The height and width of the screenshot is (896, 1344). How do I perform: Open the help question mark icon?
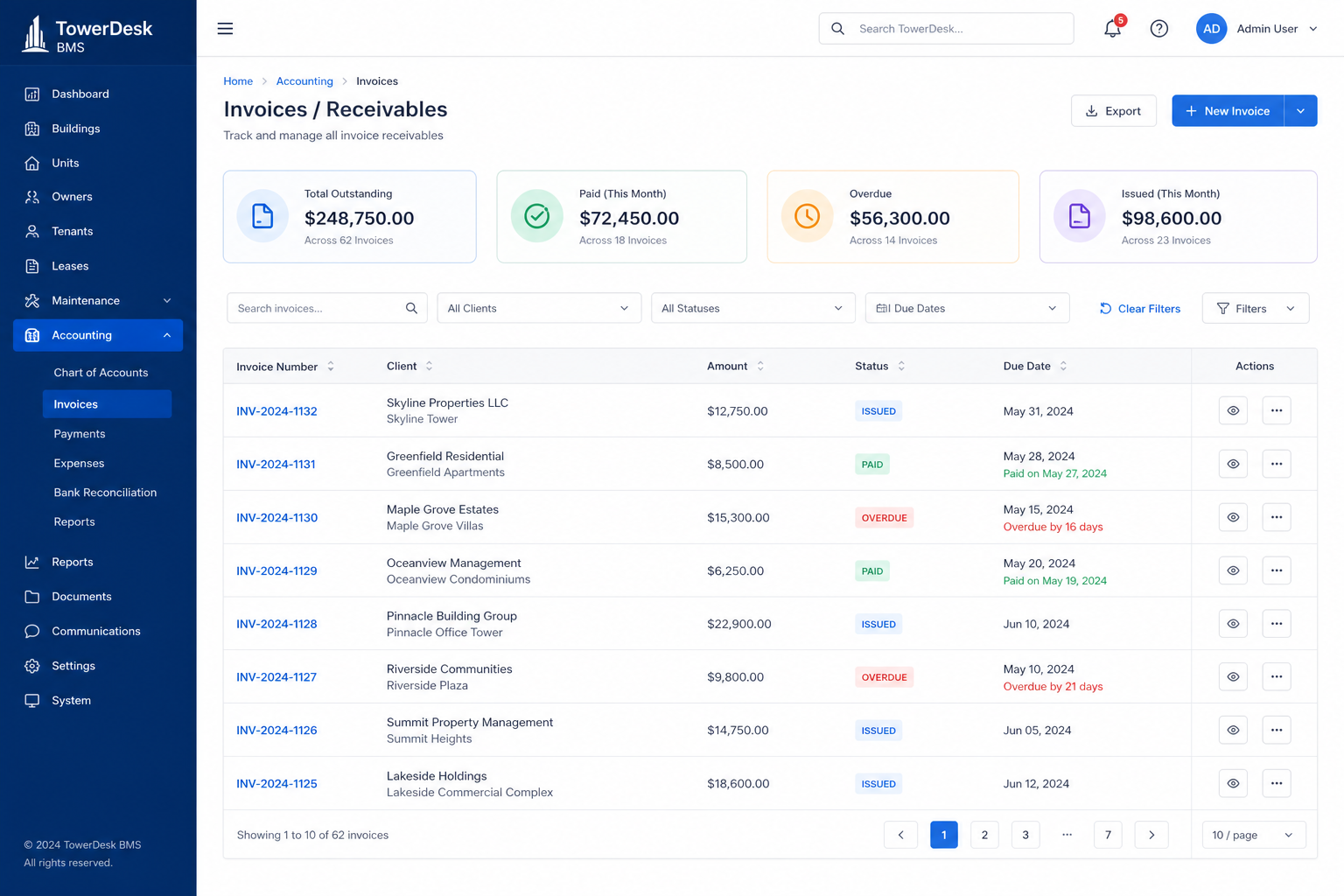tap(1159, 29)
